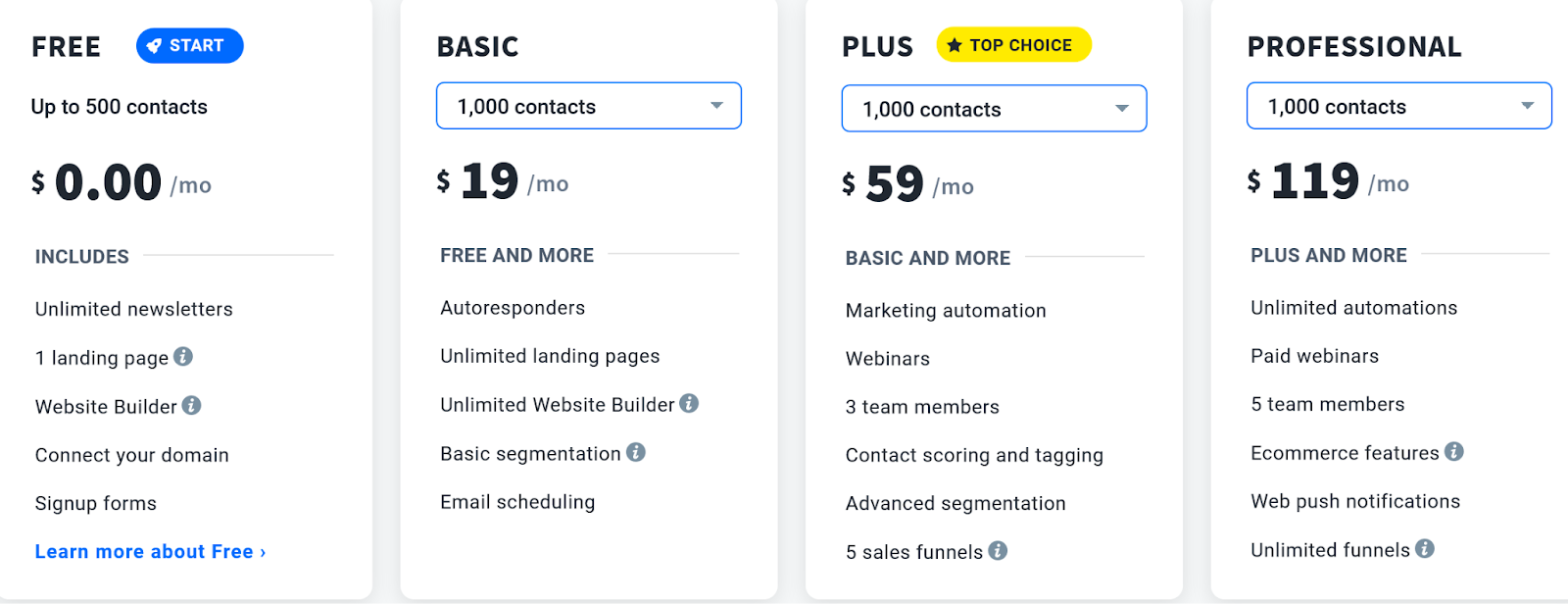Click the rocket icon in START badge
Screen dimensions: 1568x604
(x=154, y=46)
